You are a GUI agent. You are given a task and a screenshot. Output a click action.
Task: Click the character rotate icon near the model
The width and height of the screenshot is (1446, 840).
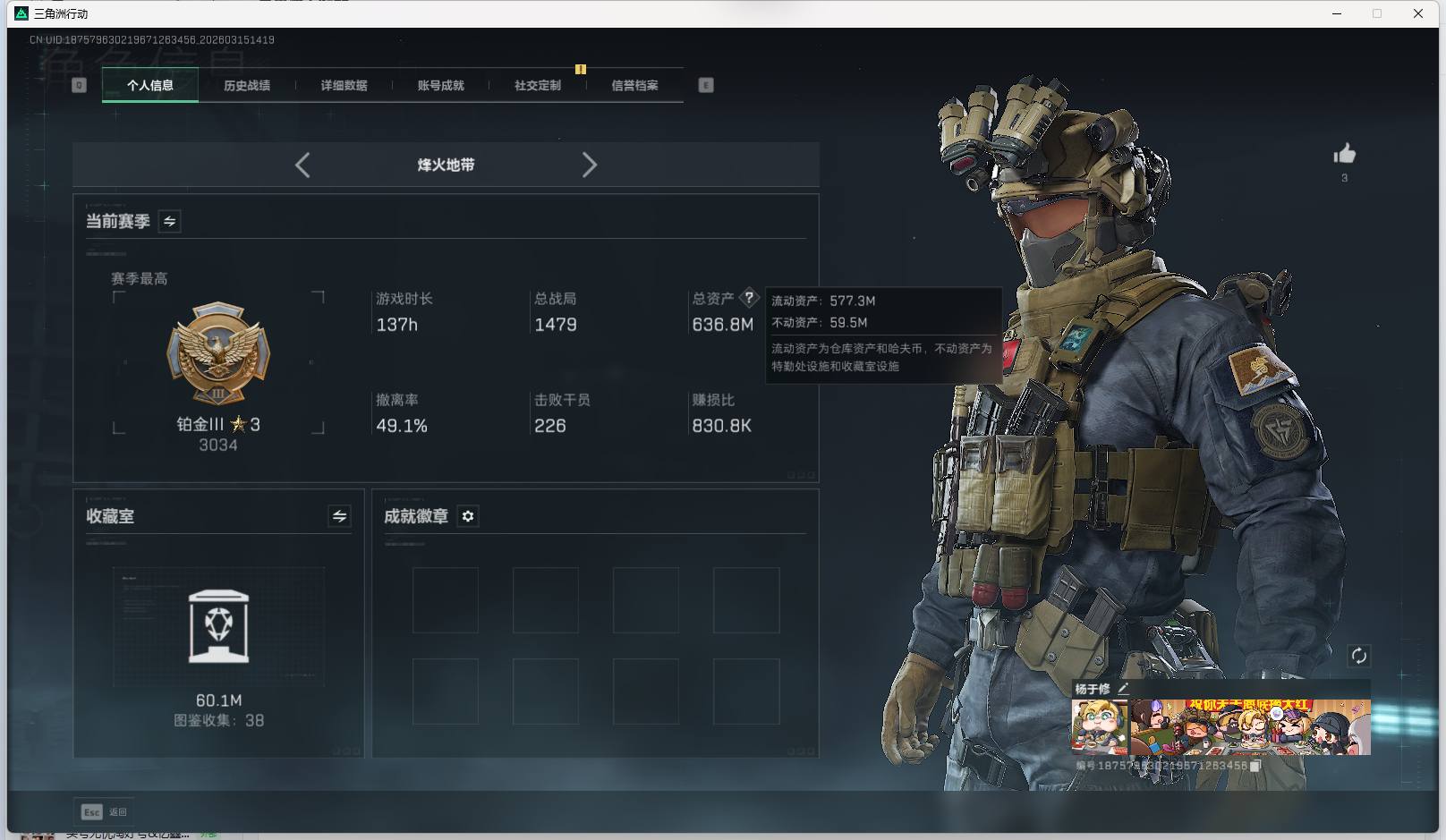coord(1357,656)
